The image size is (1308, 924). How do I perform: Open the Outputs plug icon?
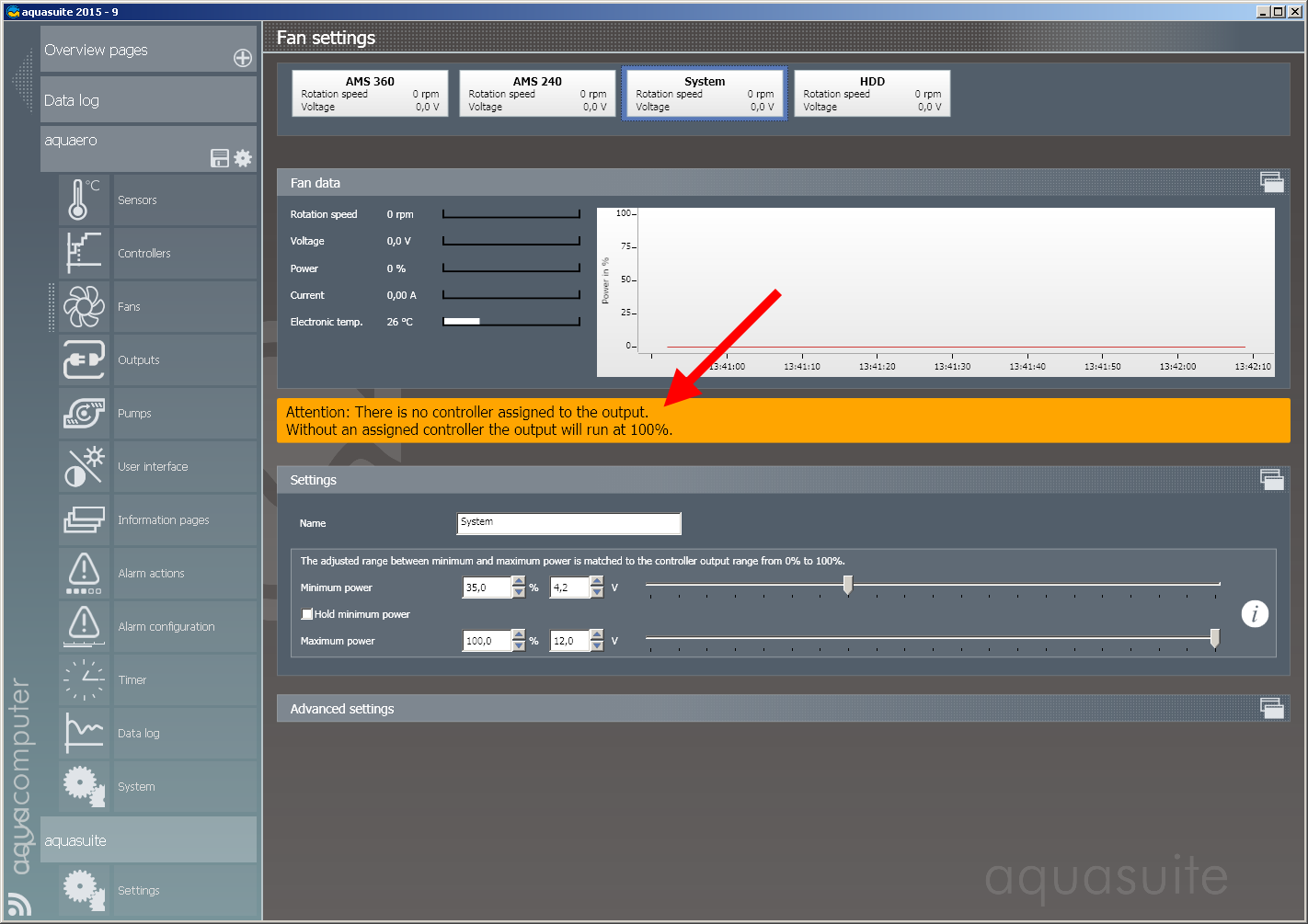(84, 359)
